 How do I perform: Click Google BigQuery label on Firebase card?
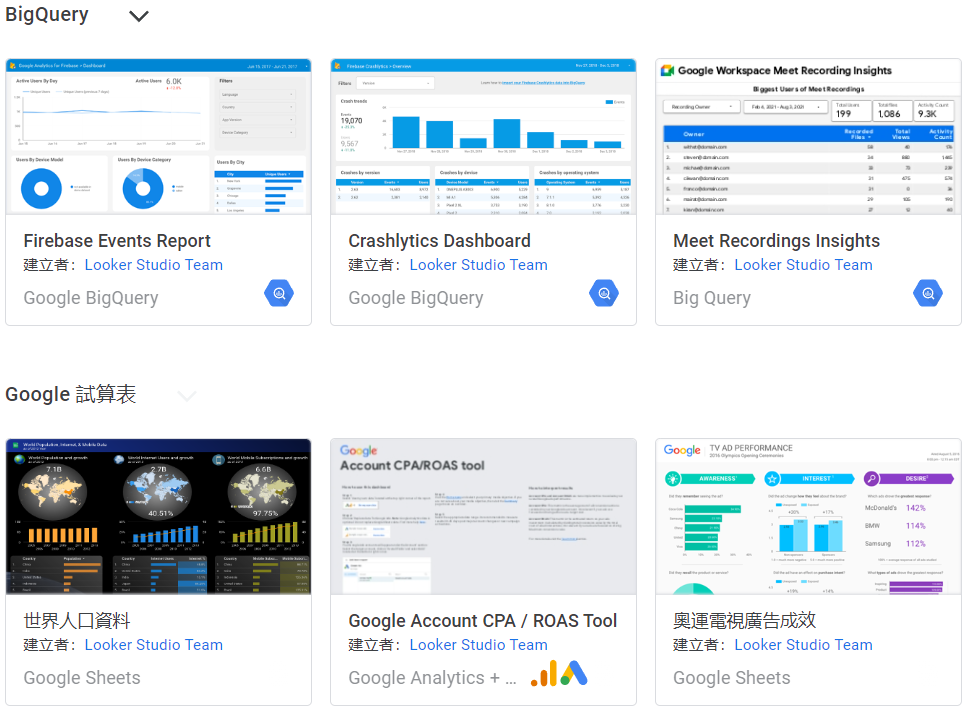(x=91, y=298)
